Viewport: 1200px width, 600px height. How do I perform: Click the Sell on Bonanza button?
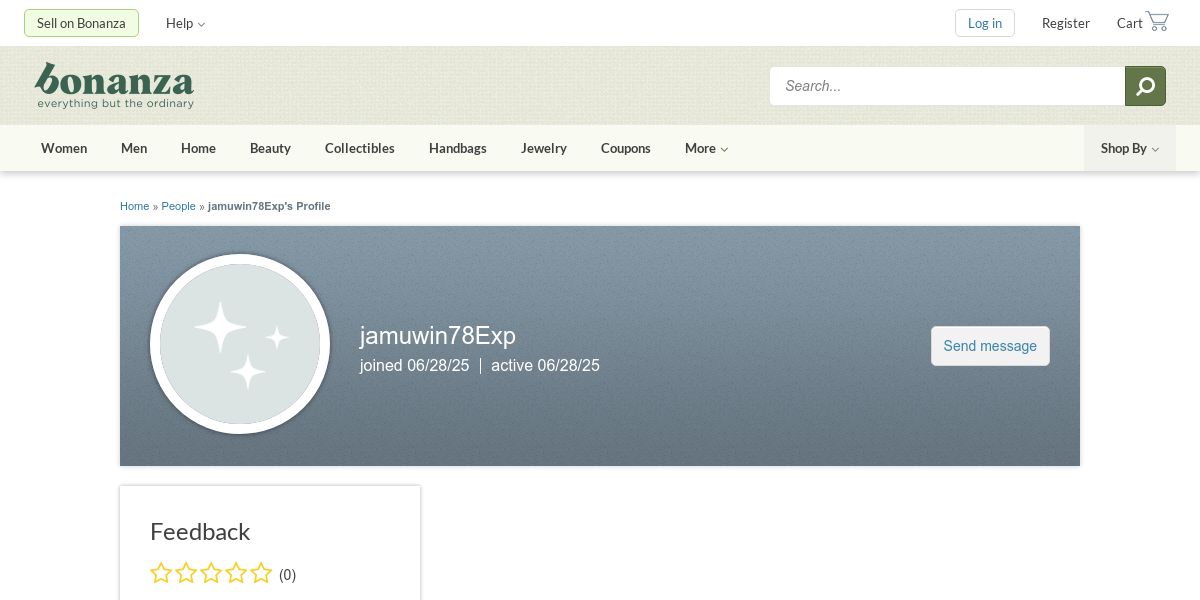point(81,23)
